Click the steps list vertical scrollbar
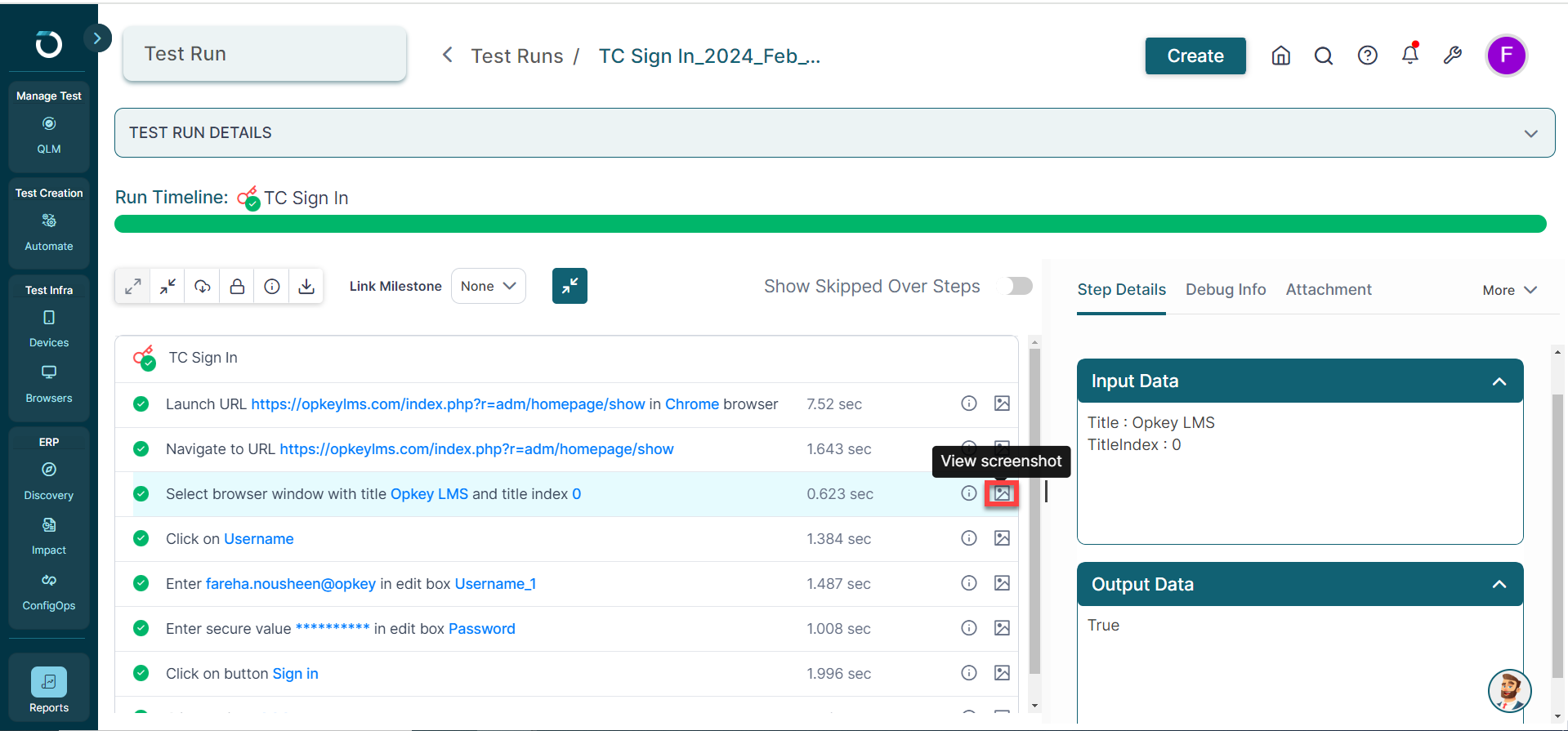The width and height of the screenshot is (1568, 731). coord(1034,511)
